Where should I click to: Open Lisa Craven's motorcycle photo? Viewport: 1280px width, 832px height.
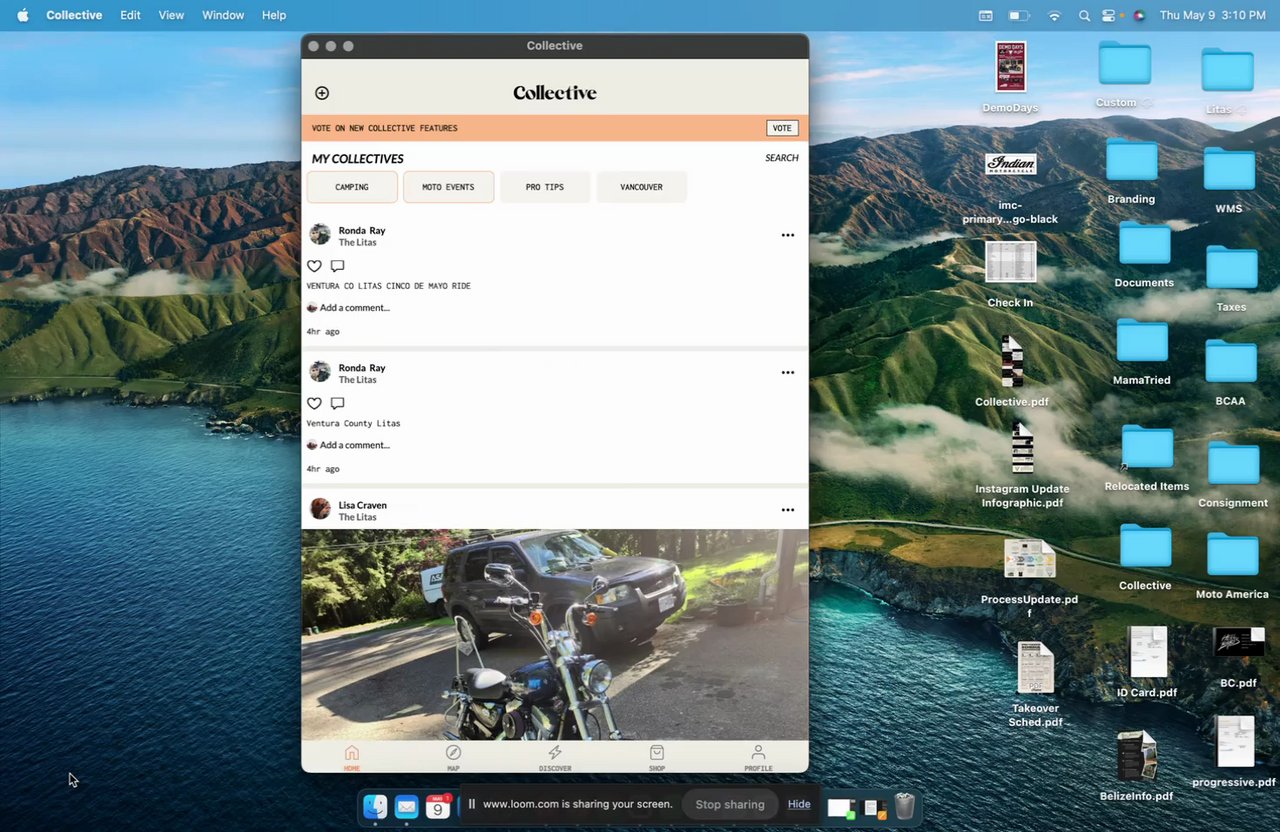[x=555, y=634]
